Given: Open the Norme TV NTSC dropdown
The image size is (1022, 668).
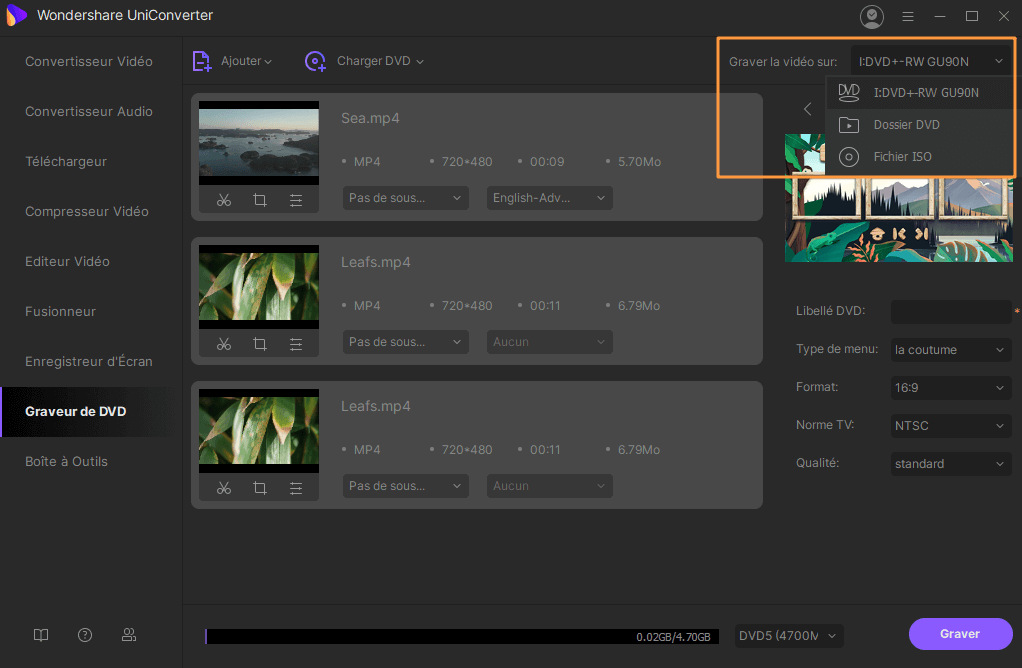Looking at the screenshot, I should [x=950, y=426].
